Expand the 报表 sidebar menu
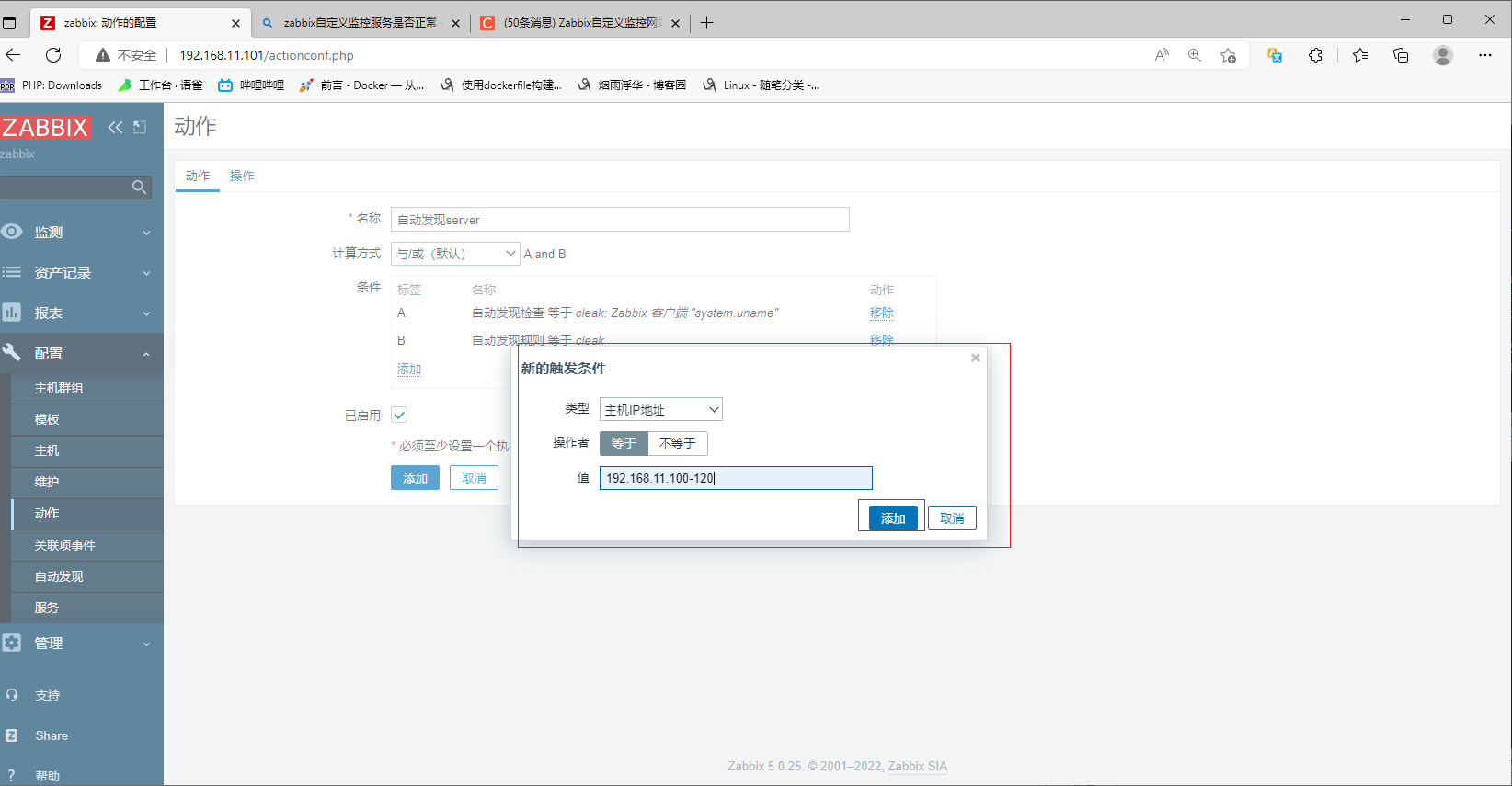Viewport: 1512px width, 786px height. [82, 313]
